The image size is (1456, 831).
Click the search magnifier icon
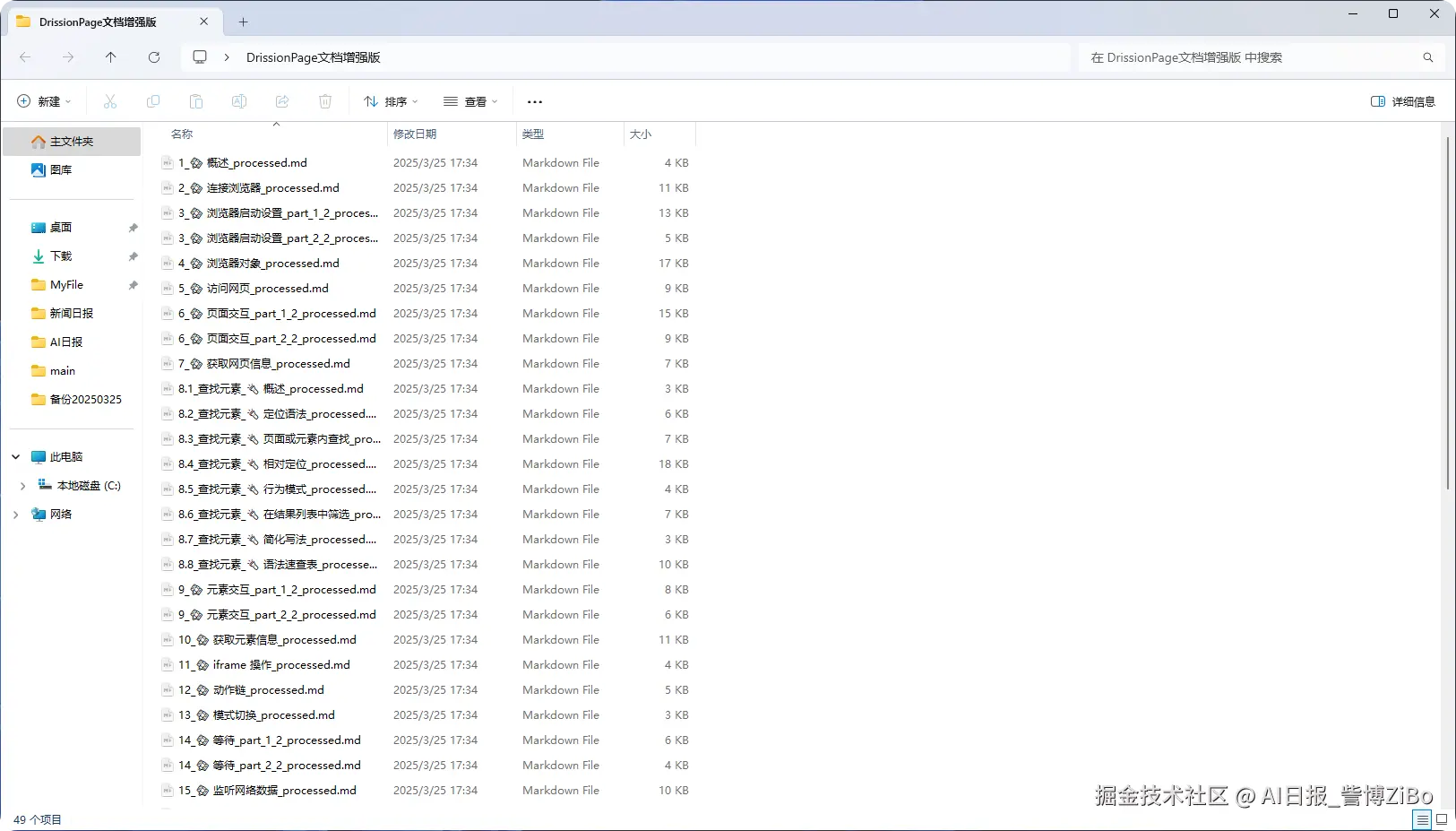coord(1428,57)
